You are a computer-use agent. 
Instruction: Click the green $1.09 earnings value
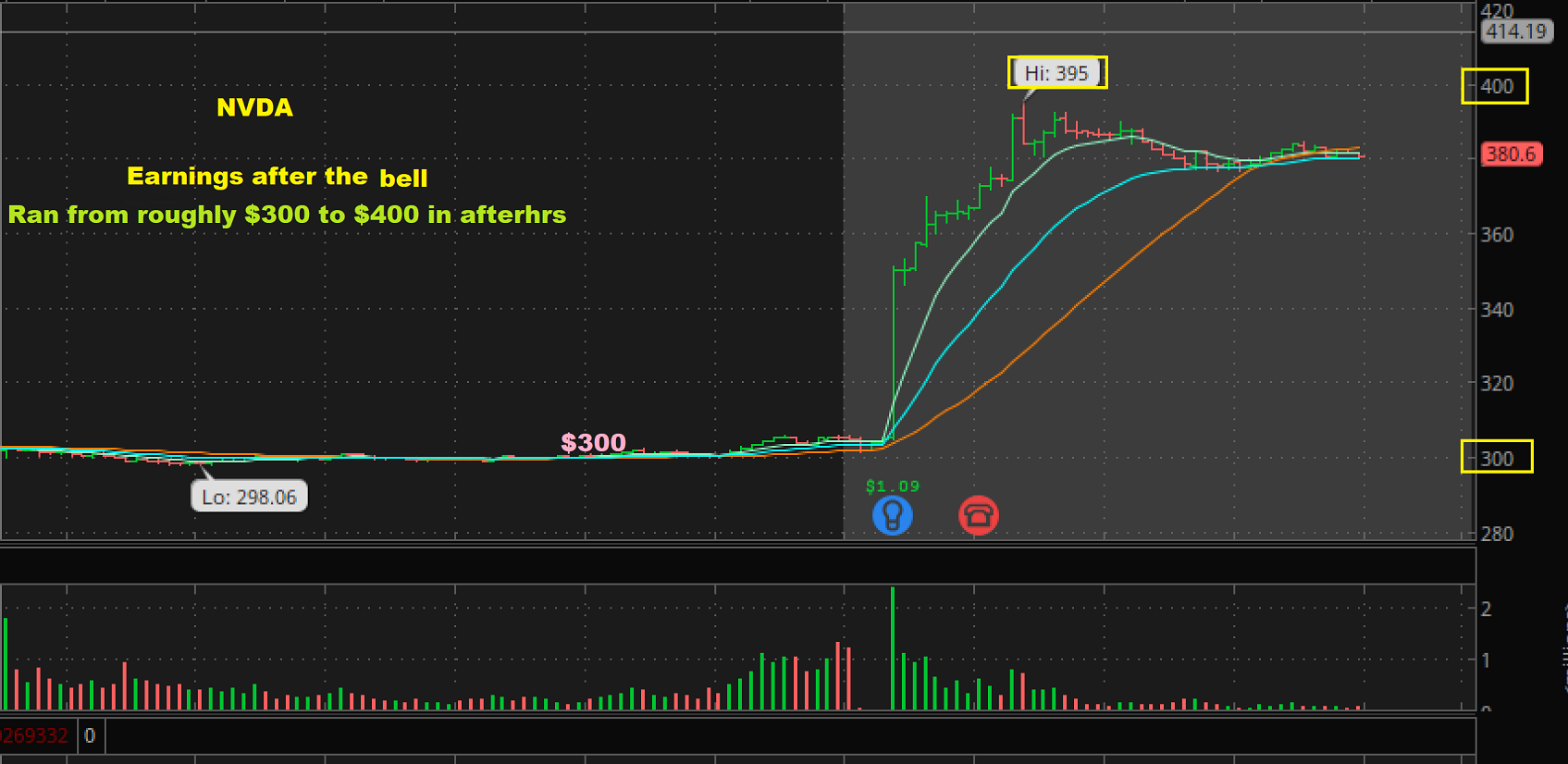893,486
